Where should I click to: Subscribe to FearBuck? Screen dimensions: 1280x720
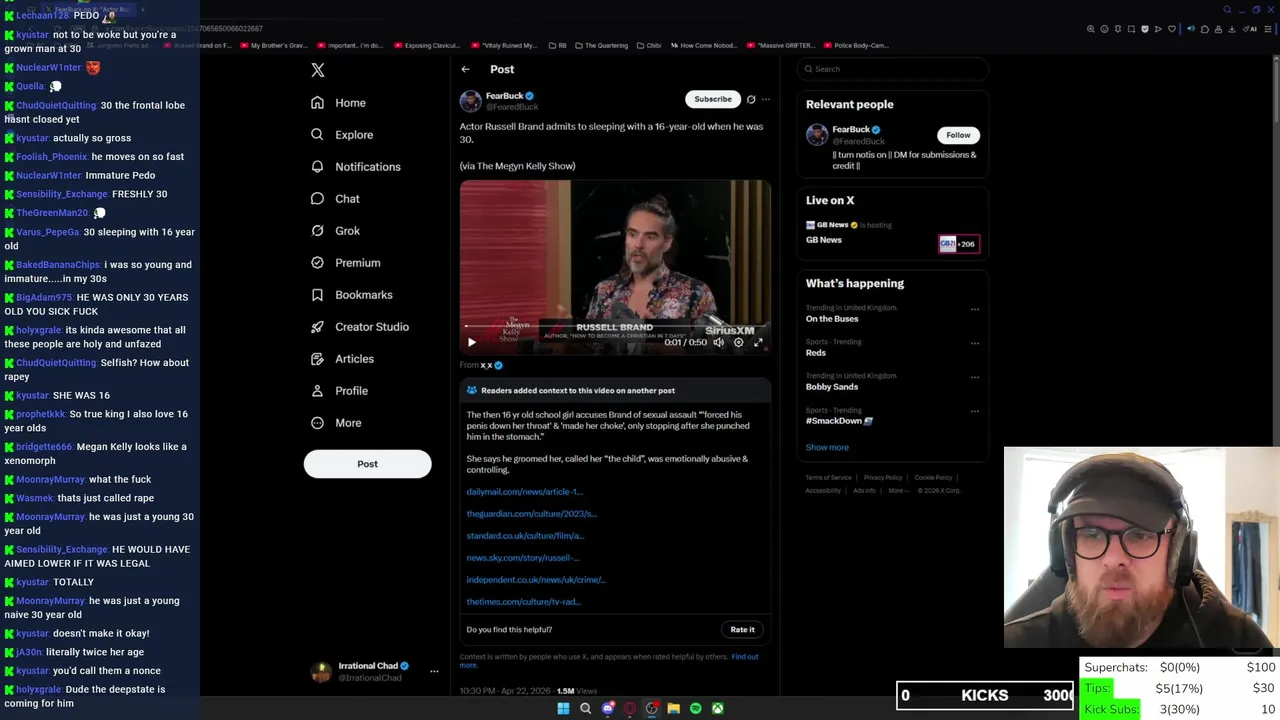point(713,99)
